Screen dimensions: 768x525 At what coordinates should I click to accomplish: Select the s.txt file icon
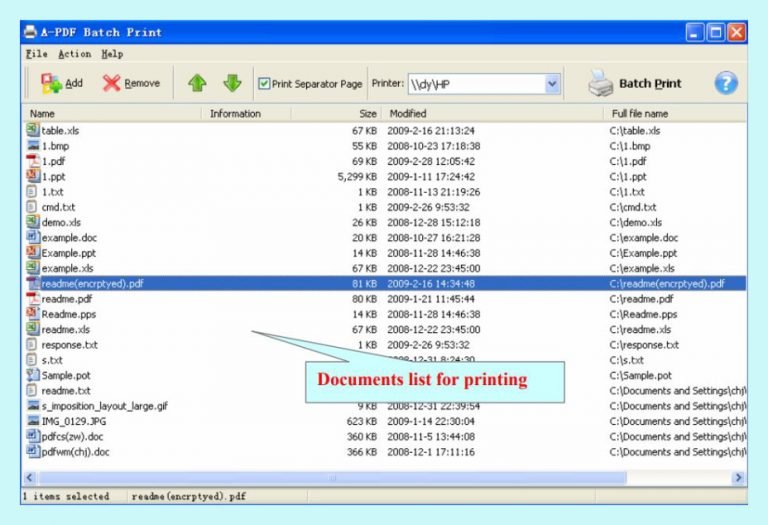[32, 359]
